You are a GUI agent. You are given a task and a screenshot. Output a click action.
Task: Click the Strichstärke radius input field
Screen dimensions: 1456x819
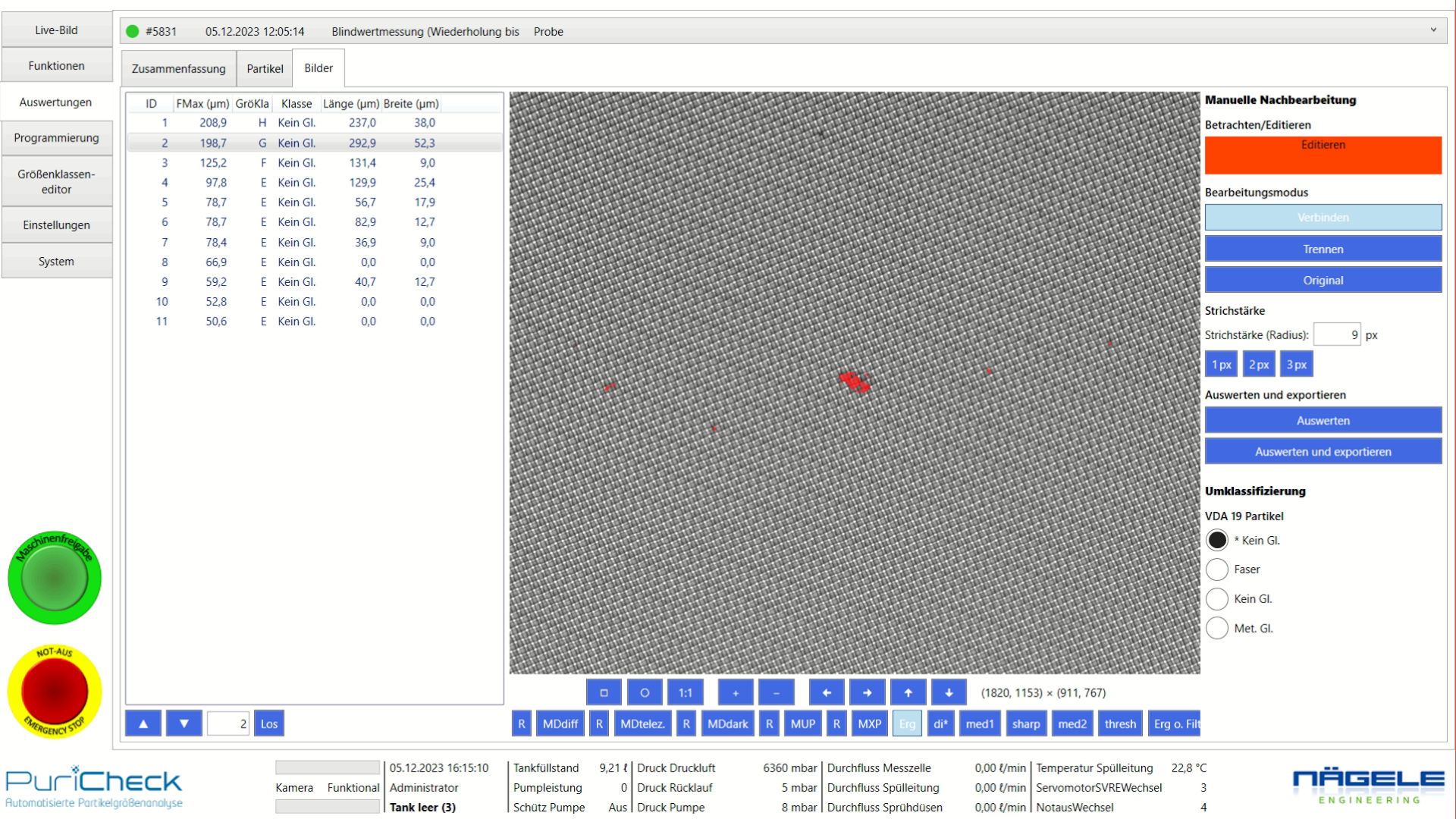tap(1336, 334)
